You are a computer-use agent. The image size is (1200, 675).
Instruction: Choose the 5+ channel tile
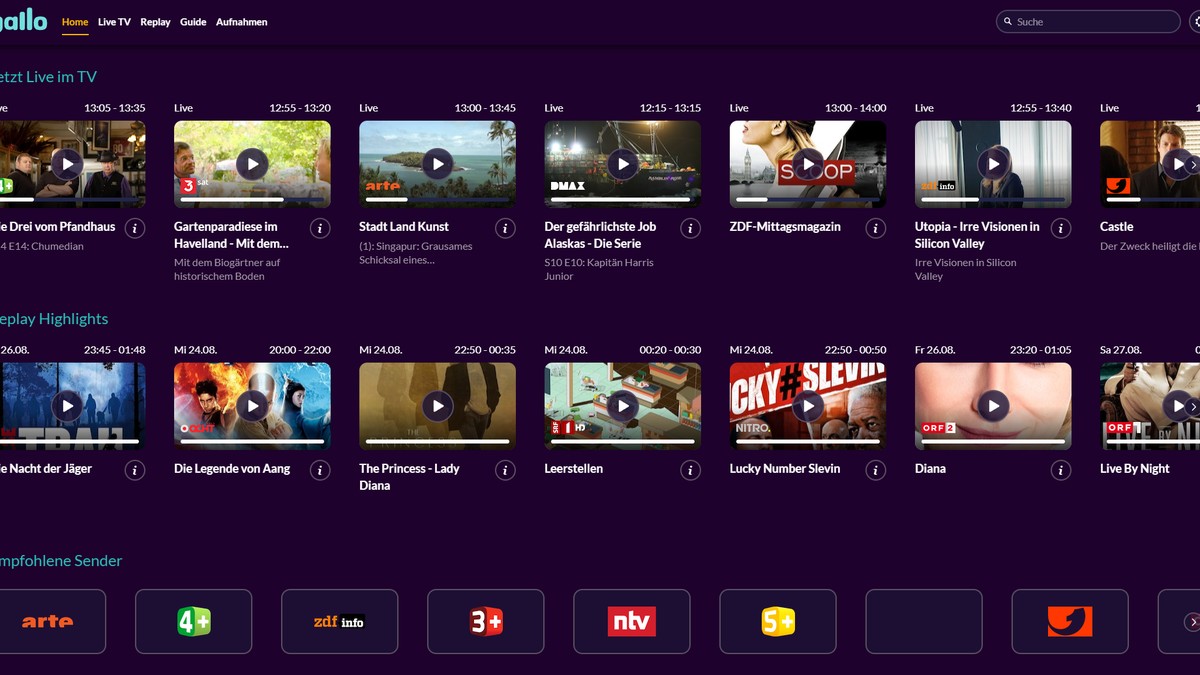pyautogui.click(x=777, y=621)
